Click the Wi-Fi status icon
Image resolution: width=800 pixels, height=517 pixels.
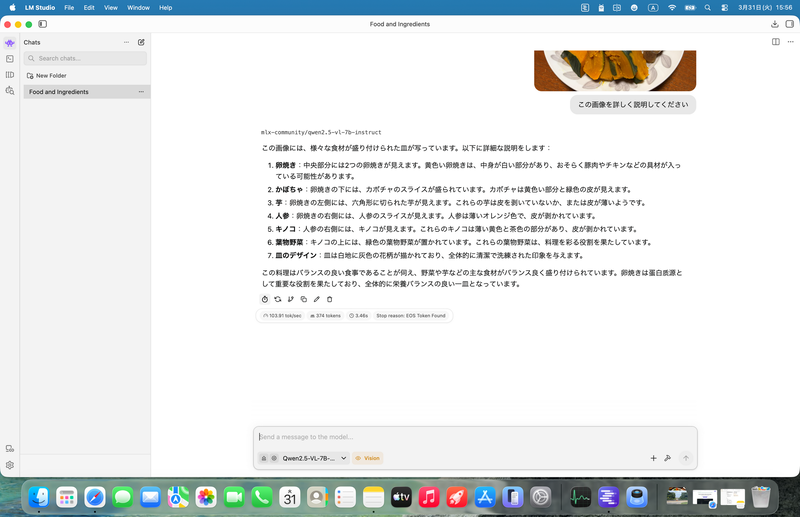(x=672, y=8)
